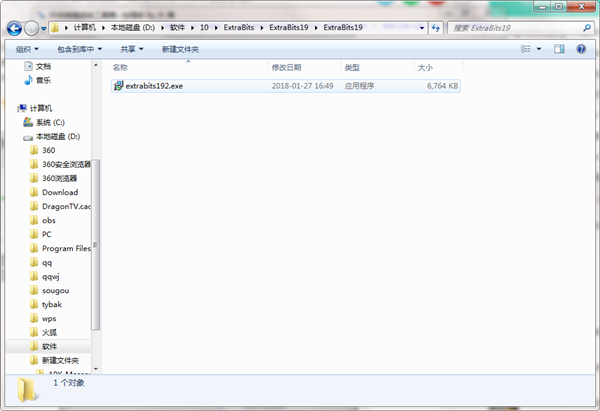The width and height of the screenshot is (600, 411).
Task: Expand the arrow after 软件 breadcrumb
Action: click(192, 28)
